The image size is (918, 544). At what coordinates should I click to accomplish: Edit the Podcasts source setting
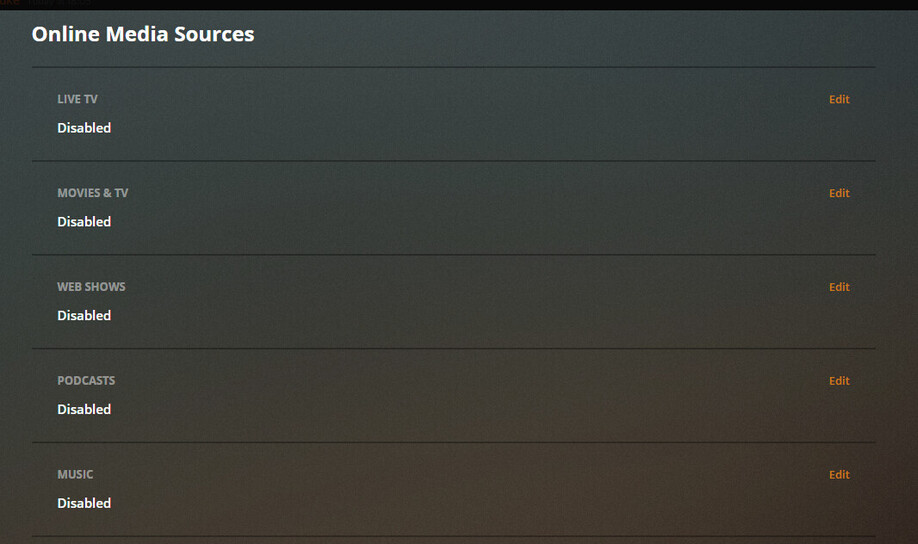[839, 381]
